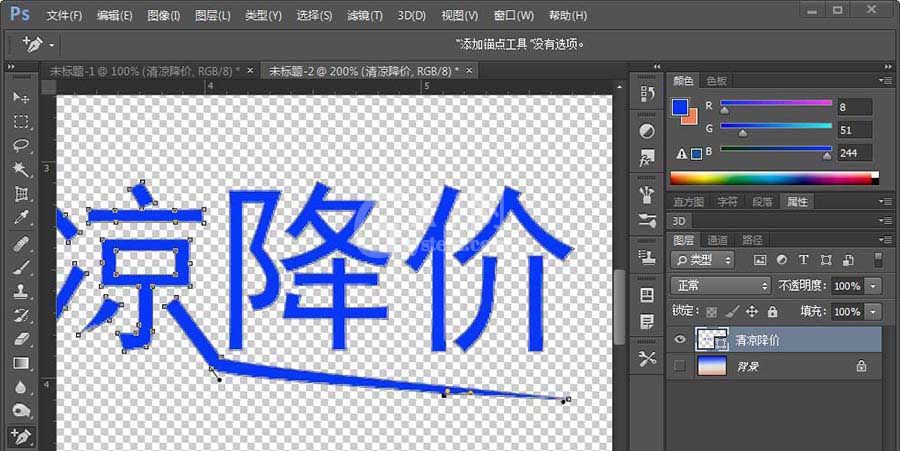Expand the toolbox double-arrow
The width and height of the screenshot is (900, 451).
point(11,67)
